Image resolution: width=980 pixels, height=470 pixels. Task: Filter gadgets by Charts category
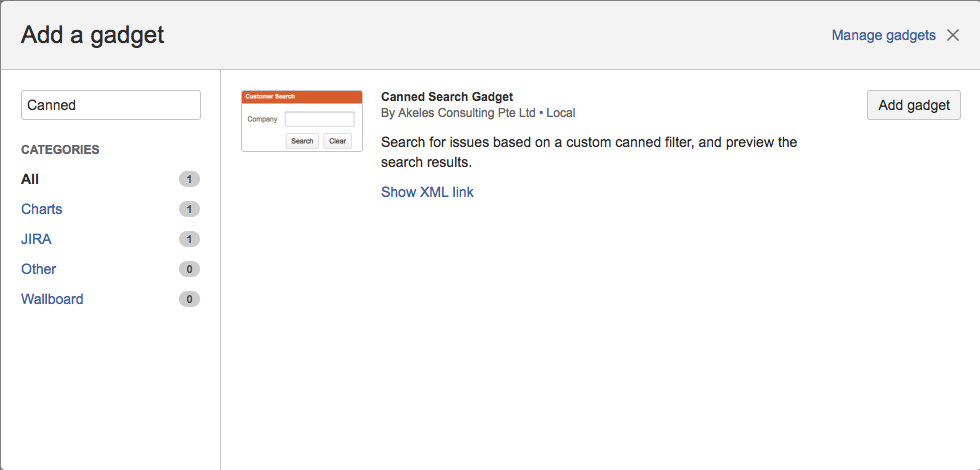pyautogui.click(x=41, y=209)
